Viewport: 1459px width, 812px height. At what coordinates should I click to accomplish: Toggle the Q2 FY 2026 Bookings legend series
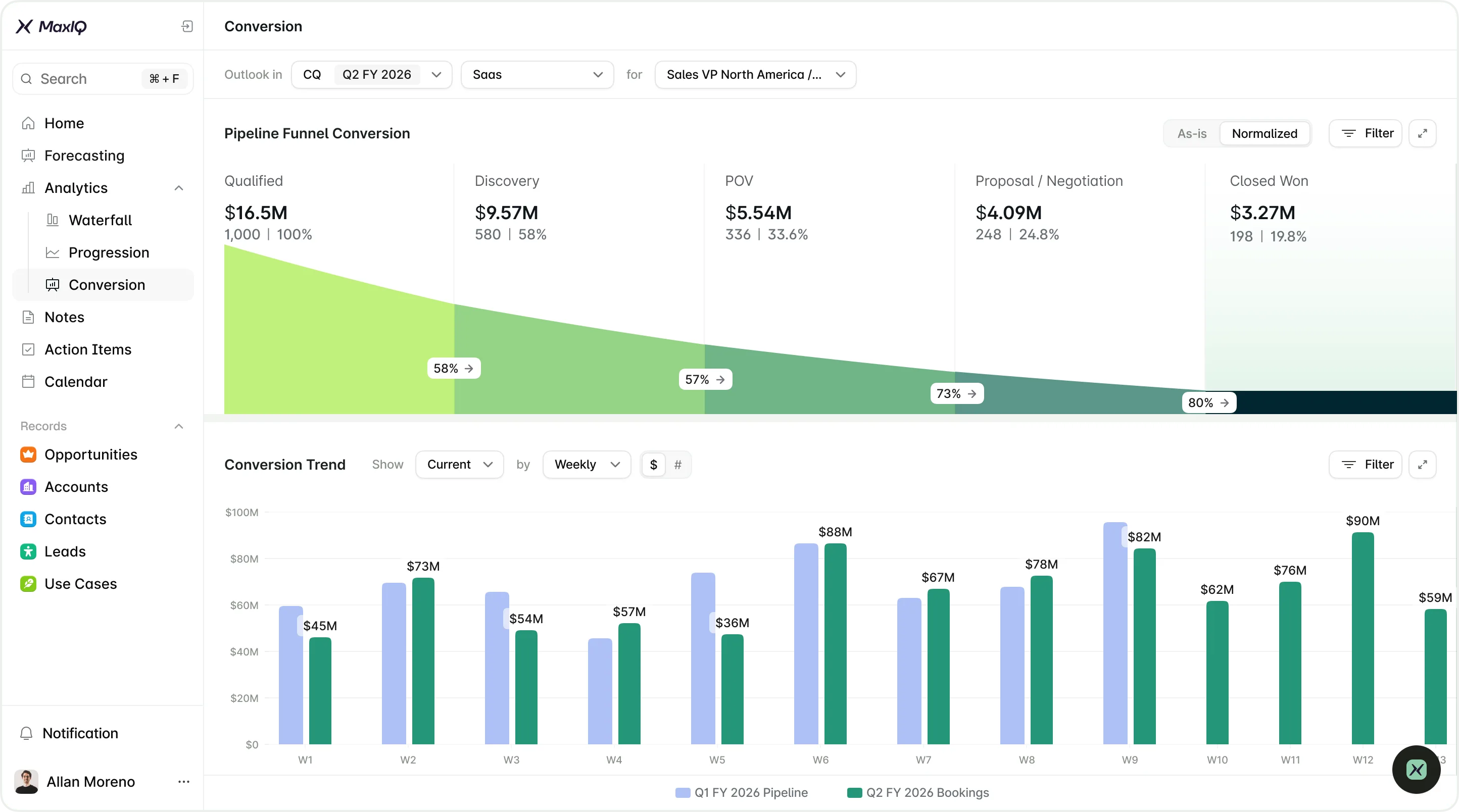pos(917,793)
